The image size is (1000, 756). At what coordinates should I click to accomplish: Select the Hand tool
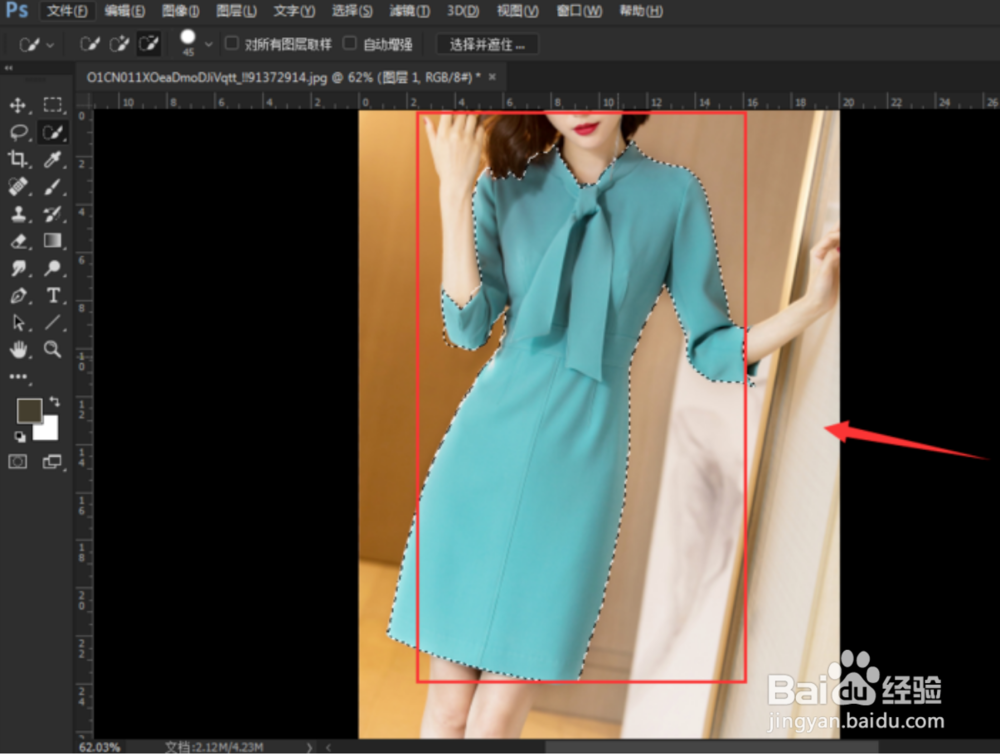point(18,350)
